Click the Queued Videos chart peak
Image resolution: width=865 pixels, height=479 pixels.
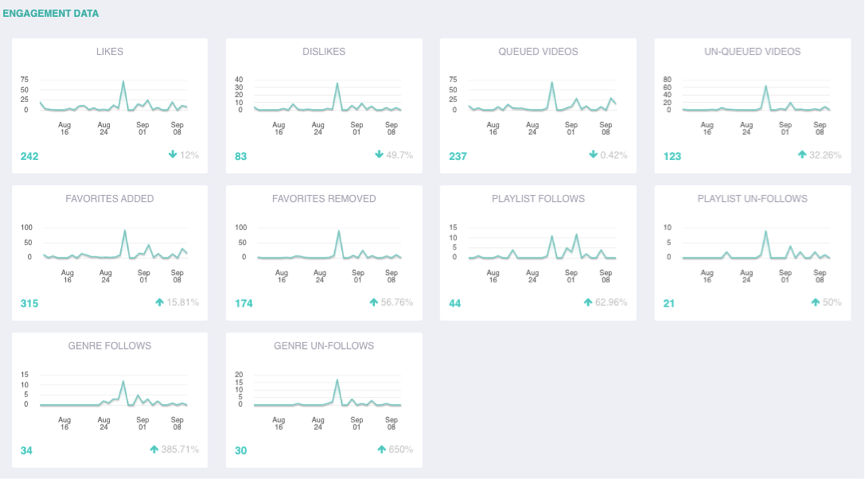pyautogui.click(x=552, y=83)
